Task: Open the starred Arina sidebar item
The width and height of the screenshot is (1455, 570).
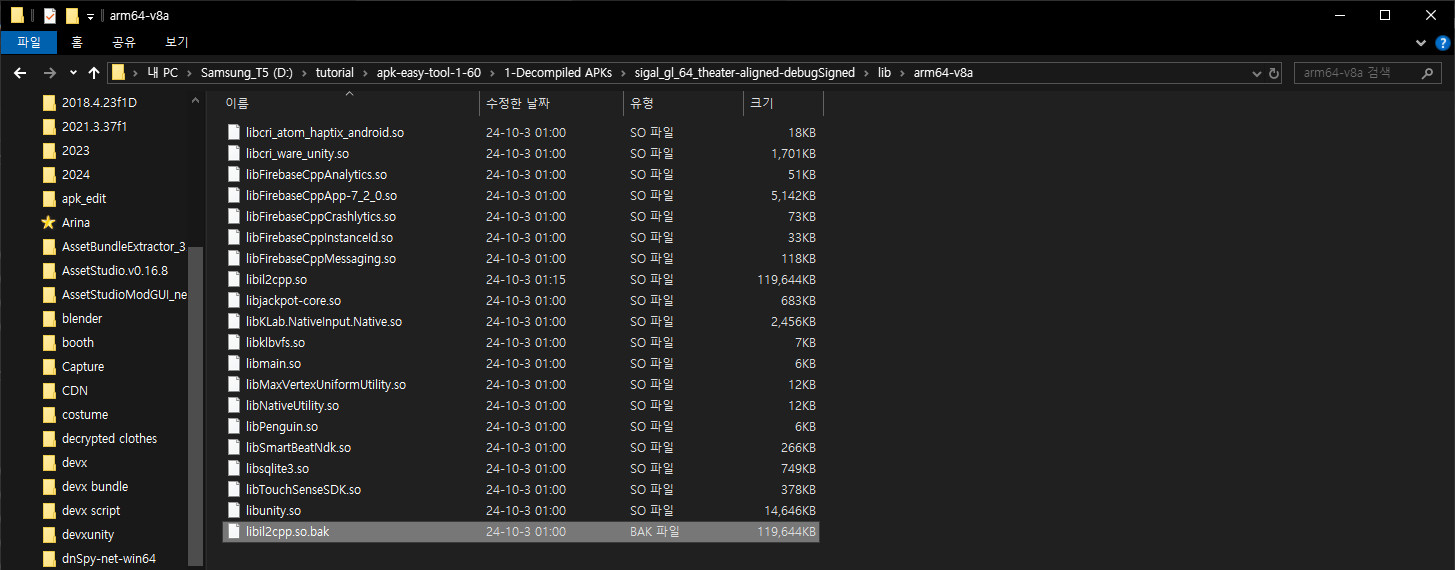Action: [x=76, y=223]
